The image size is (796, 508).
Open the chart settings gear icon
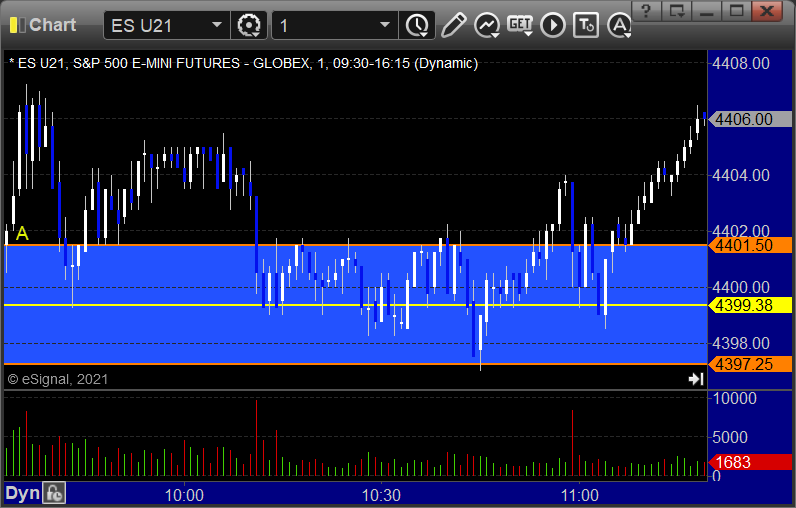pos(249,25)
